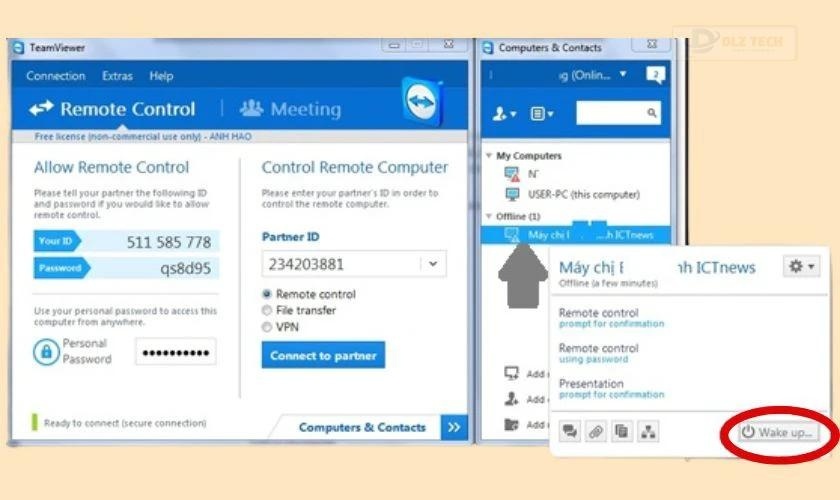The image size is (840, 500).
Task: Click TeamViewer title bar icon
Action: pos(18,48)
